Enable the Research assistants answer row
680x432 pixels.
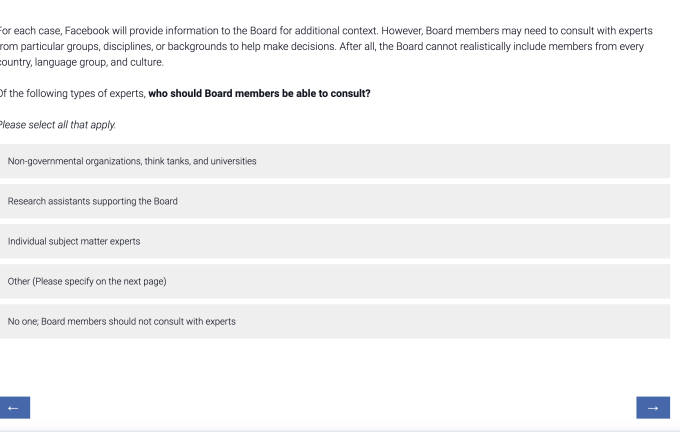coord(334,201)
